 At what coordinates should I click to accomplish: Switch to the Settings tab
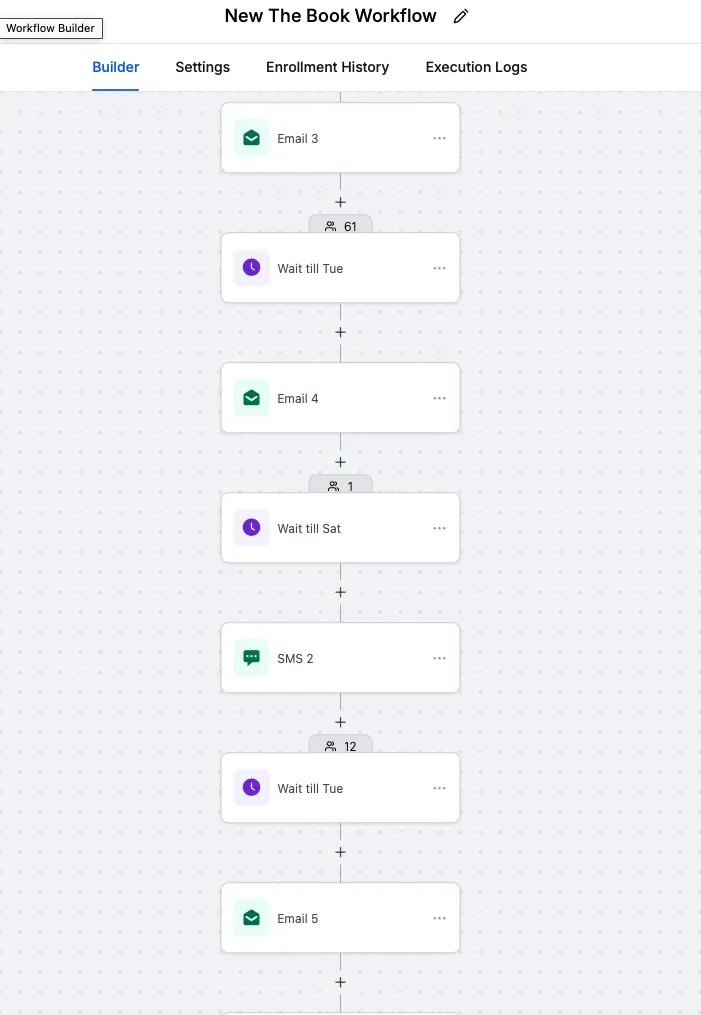click(x=203, y=67)
